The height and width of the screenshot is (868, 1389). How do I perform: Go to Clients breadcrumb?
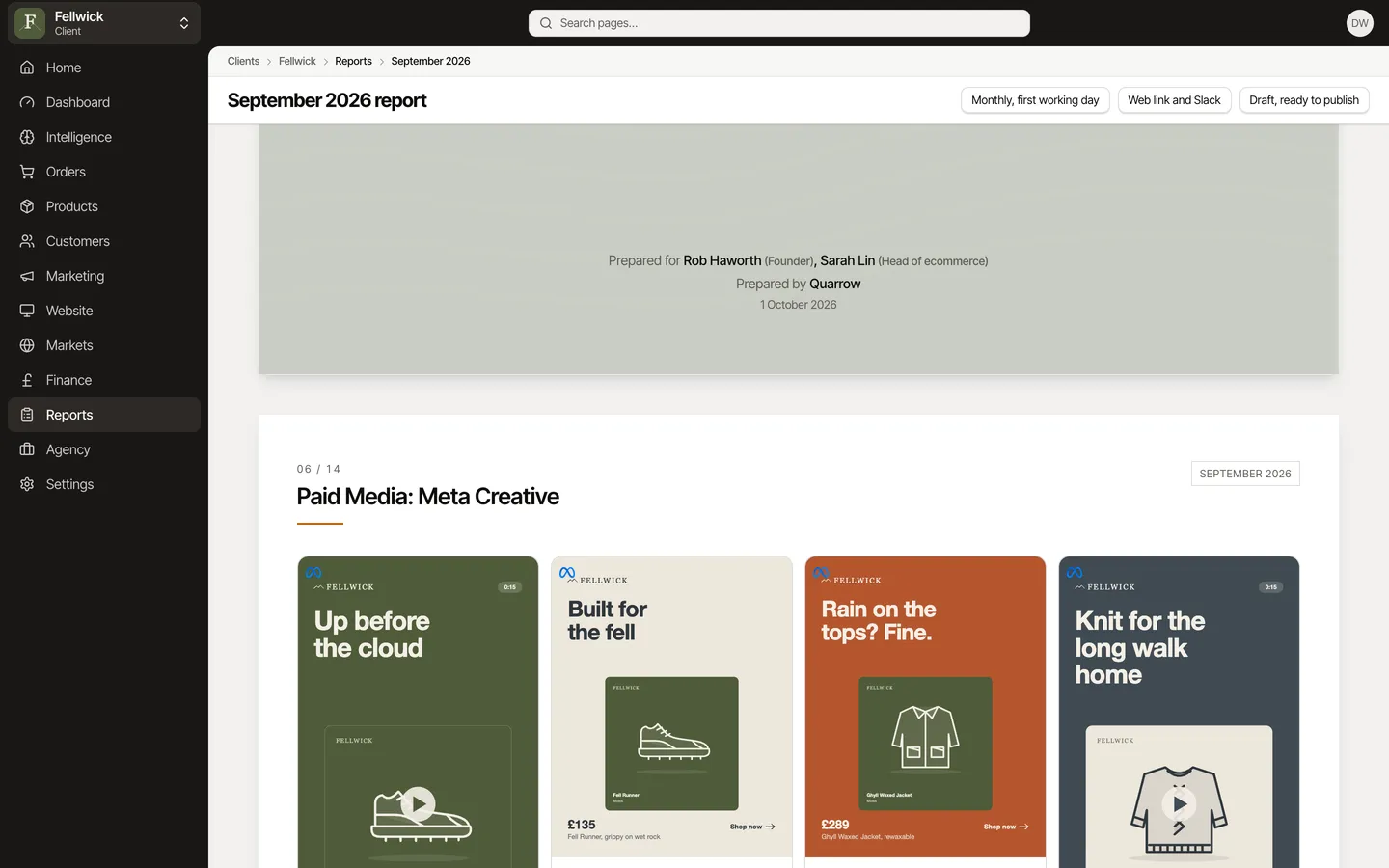(x=243, y=61)
